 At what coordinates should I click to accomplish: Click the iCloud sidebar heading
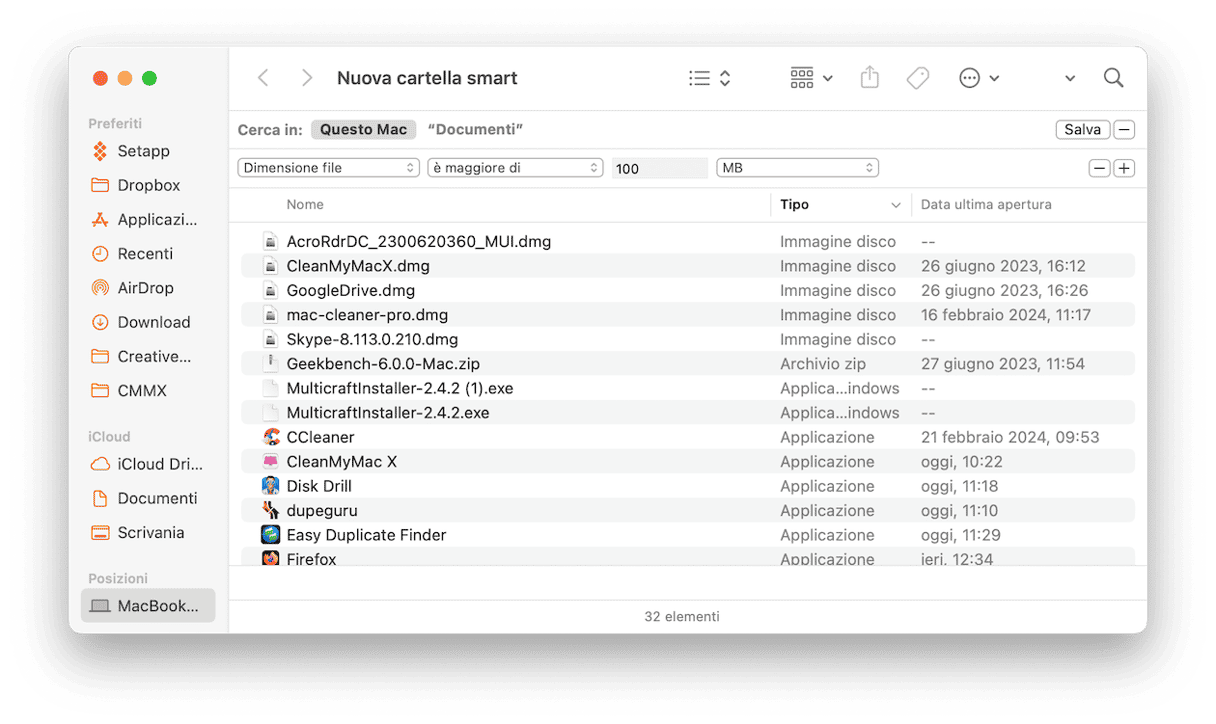109,437
